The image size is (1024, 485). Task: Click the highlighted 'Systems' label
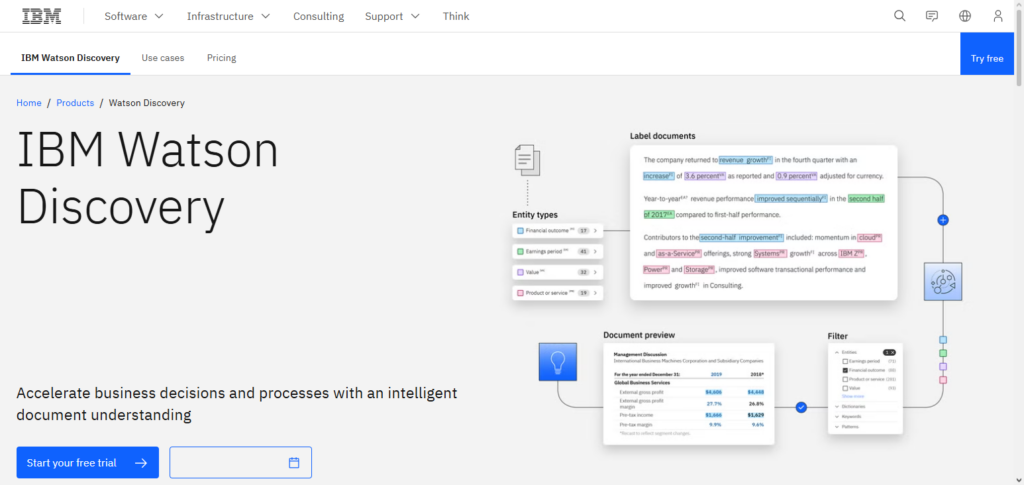tap(769, 253)
